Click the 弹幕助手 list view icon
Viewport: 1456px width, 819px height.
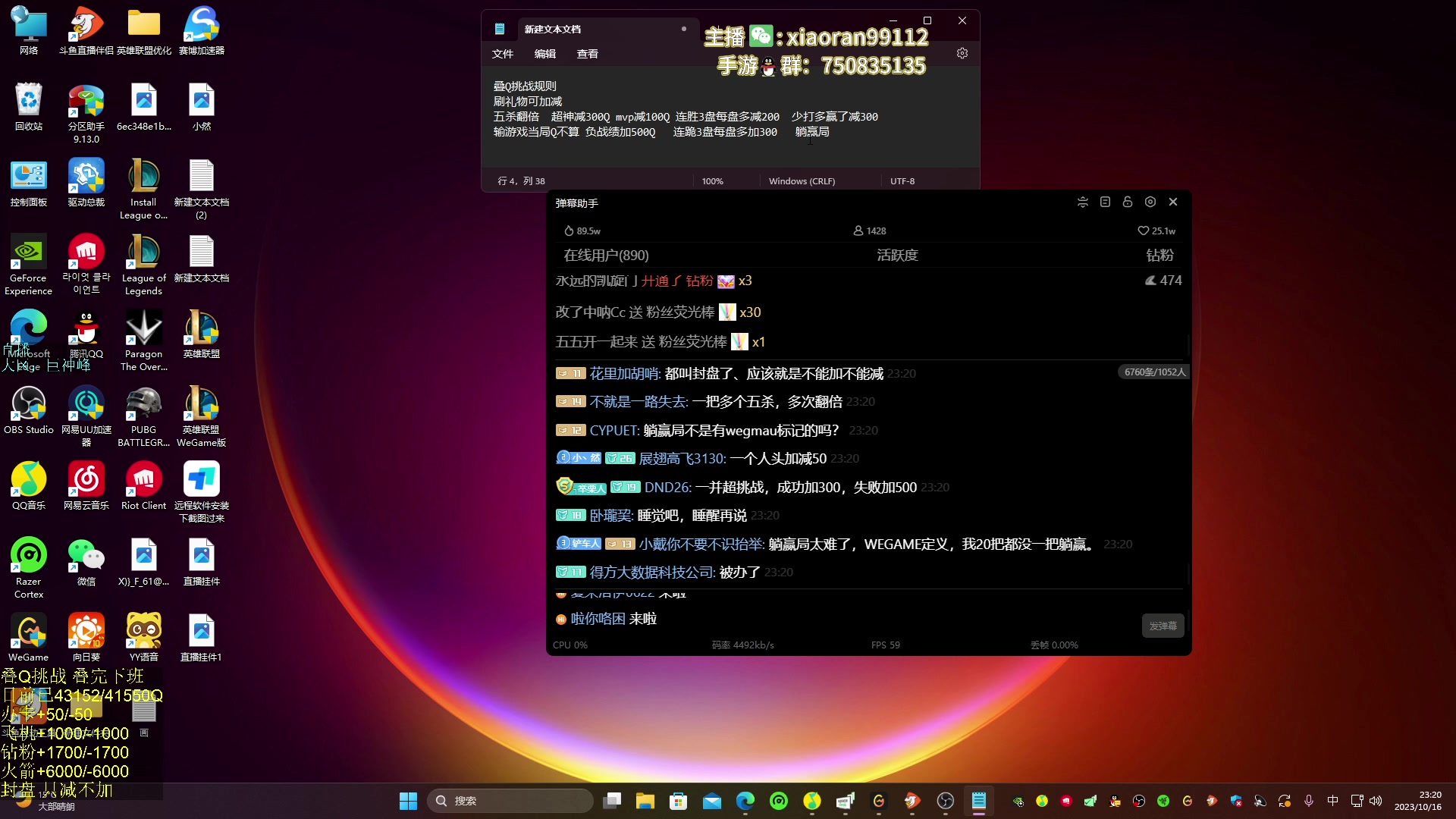pos(1105,202)
